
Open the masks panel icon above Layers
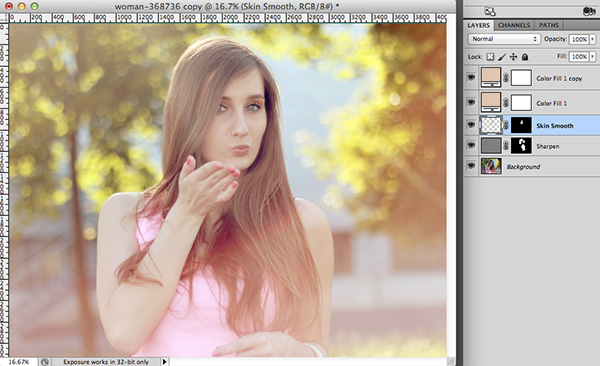click(489, 11)
